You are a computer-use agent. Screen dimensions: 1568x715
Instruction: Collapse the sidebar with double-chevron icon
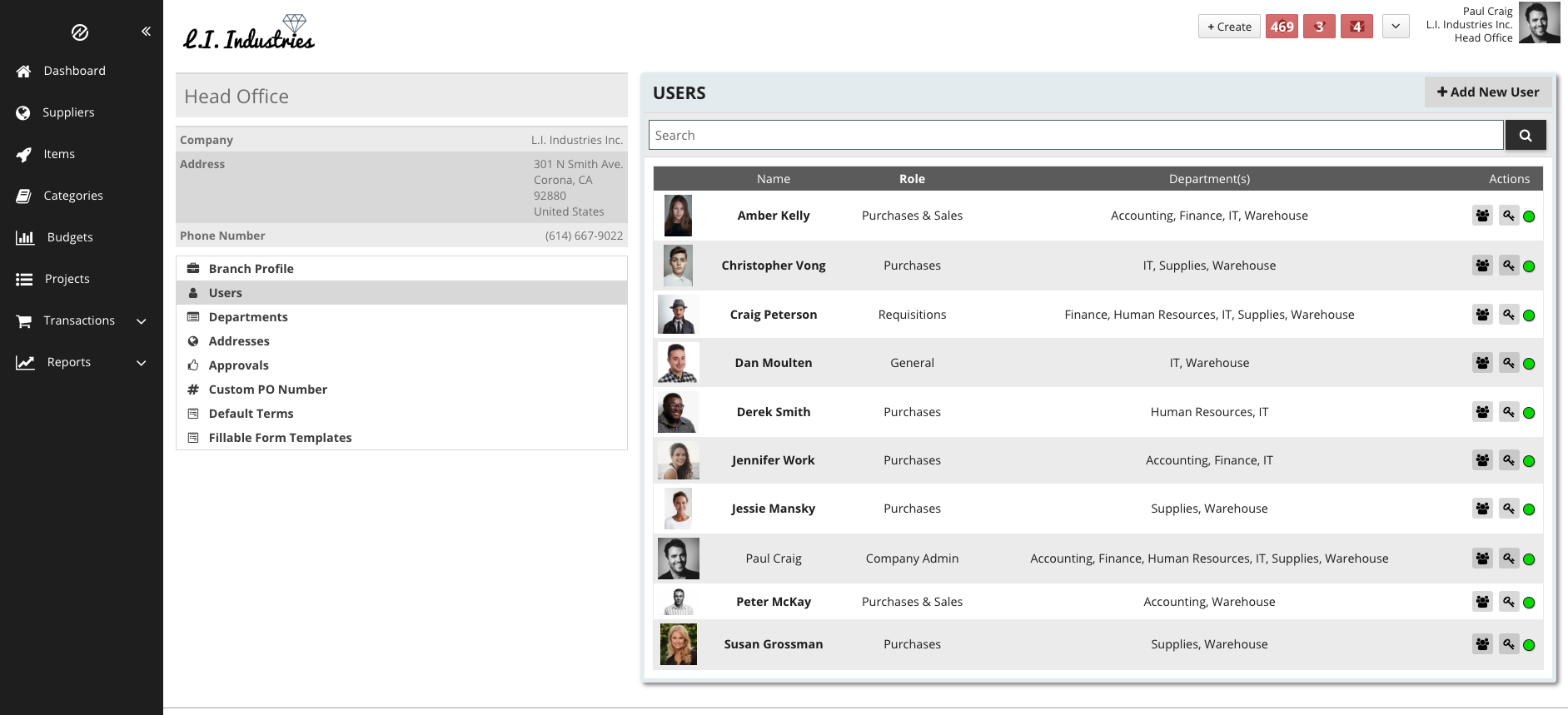146,32
